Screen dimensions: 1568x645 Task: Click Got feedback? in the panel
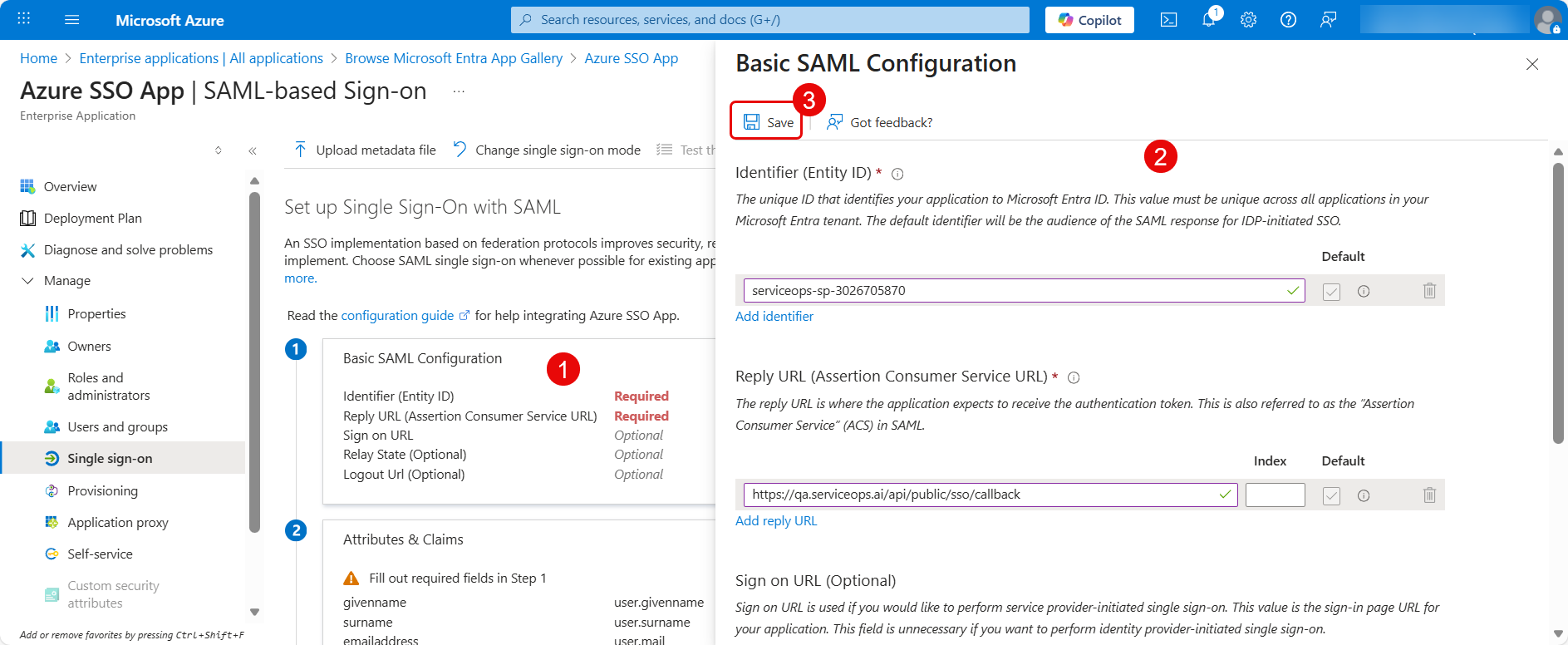[879, 122]
